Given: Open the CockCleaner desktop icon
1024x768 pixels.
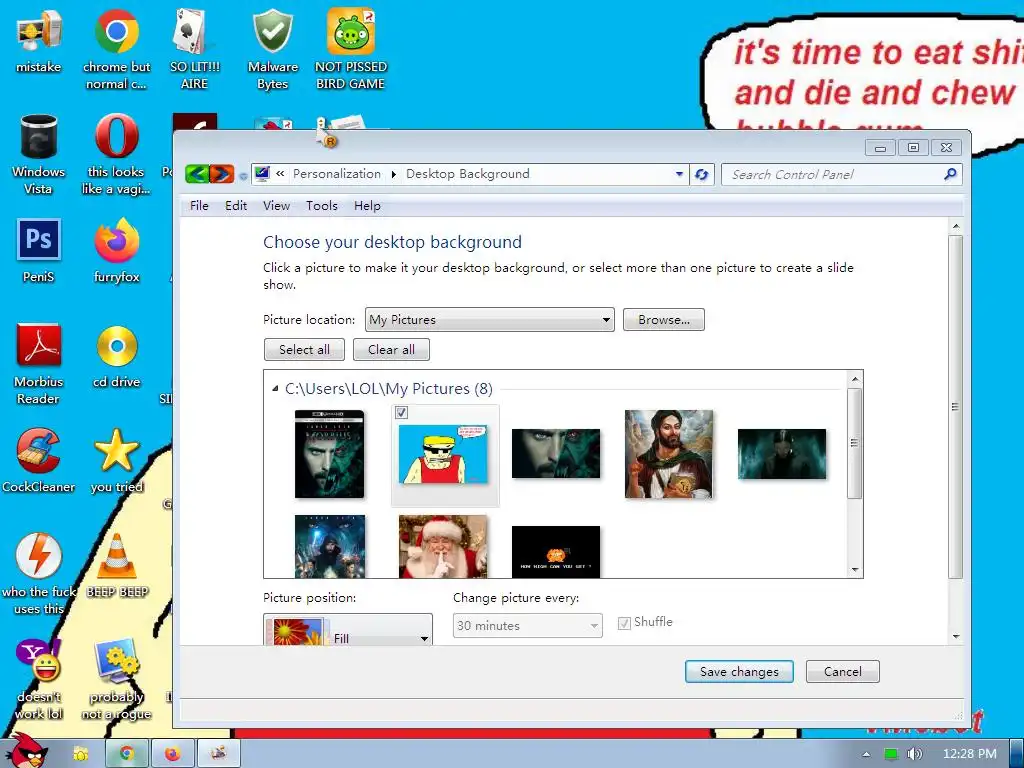Looking at the screenshot, I should click(39, 461).
